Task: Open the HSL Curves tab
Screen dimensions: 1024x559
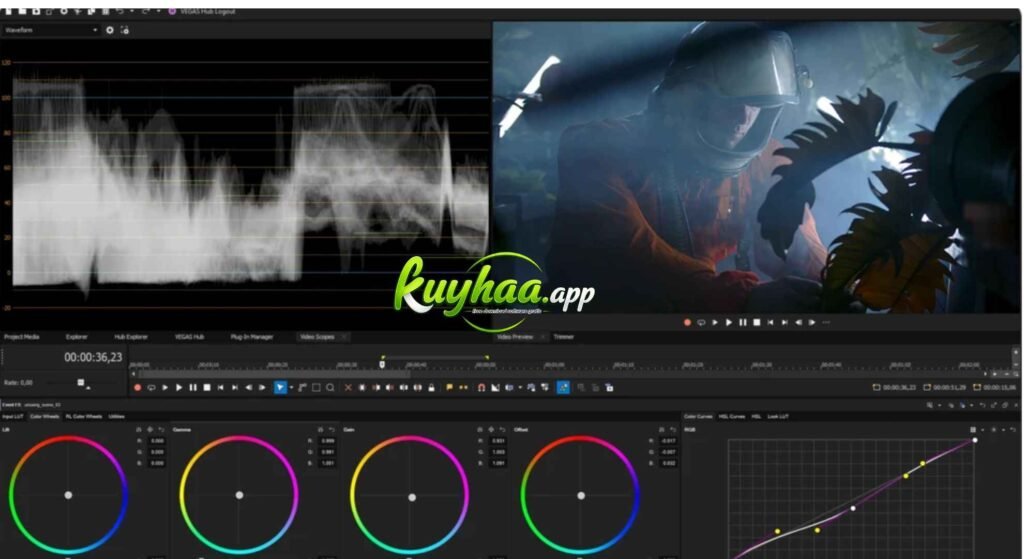Action: 732,416
